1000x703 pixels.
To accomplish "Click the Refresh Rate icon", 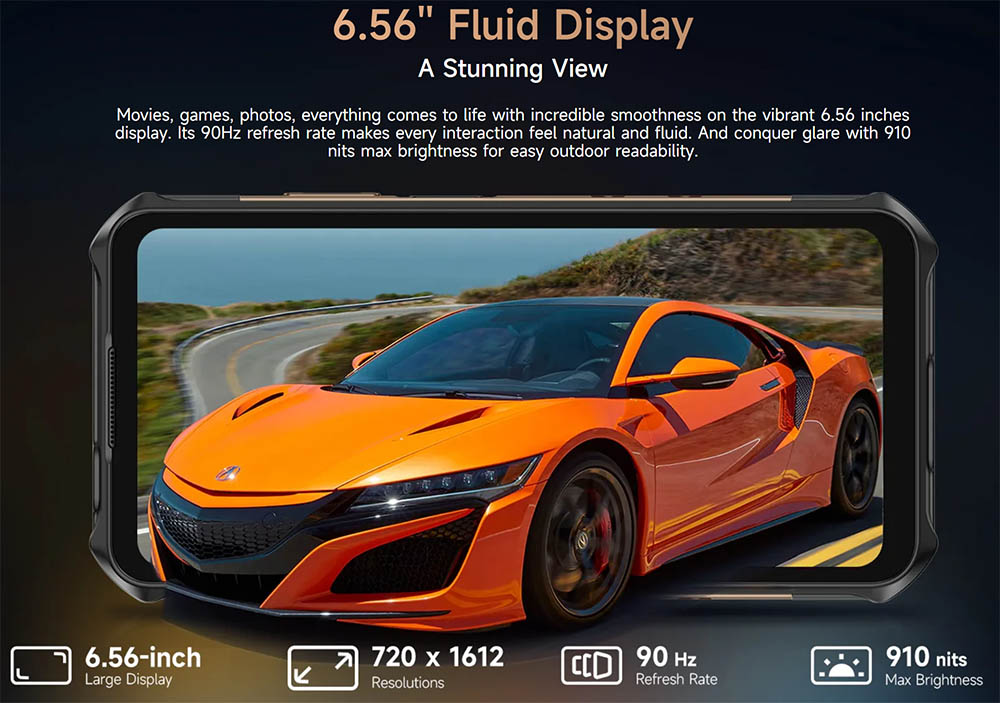I will pos(591,666).
